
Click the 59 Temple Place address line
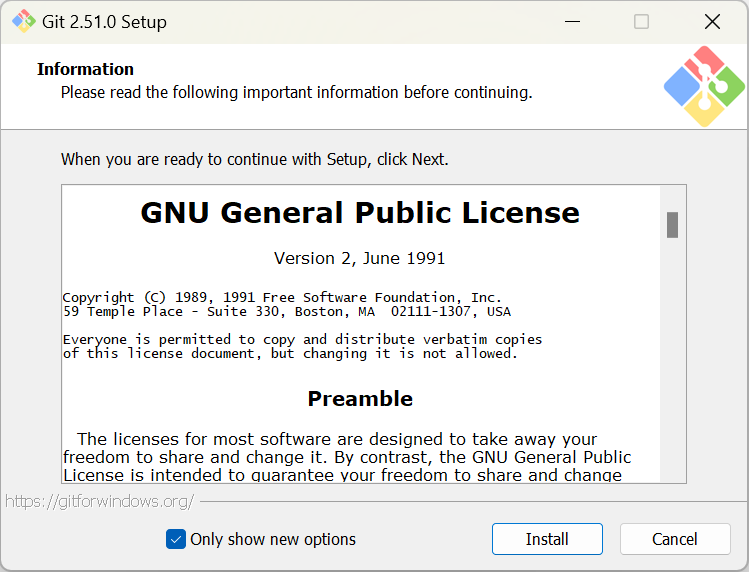287,312
